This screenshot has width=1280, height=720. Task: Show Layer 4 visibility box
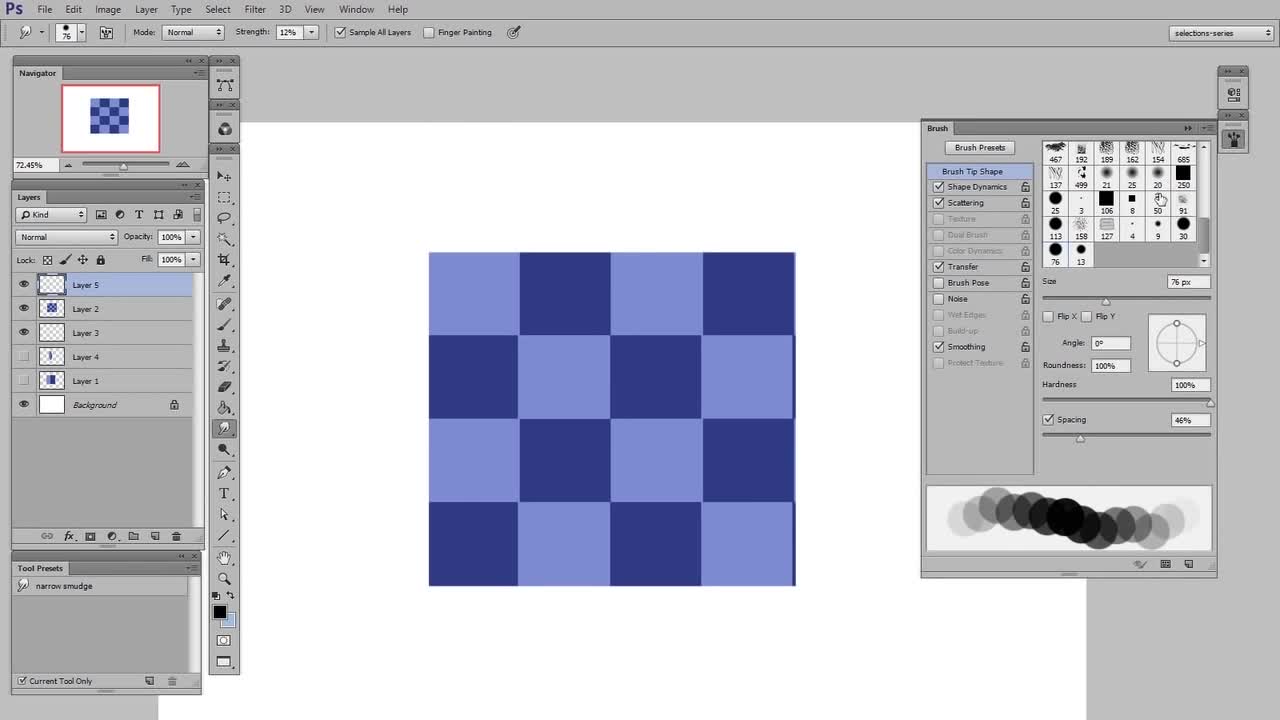pos(24,357)
